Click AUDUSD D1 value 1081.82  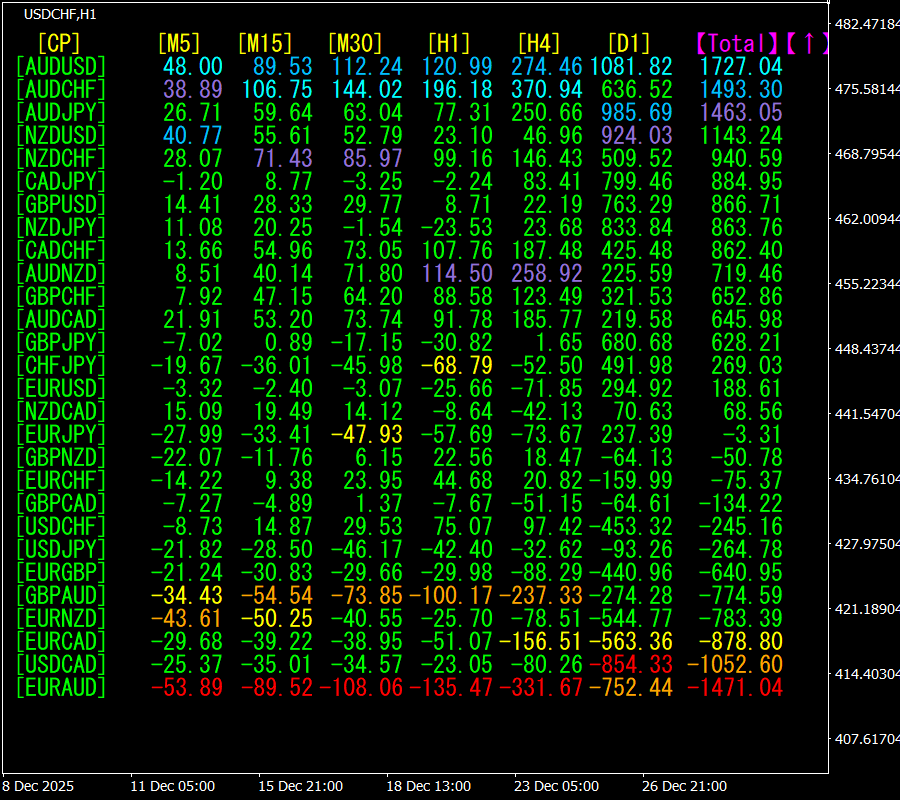[631, 67]
